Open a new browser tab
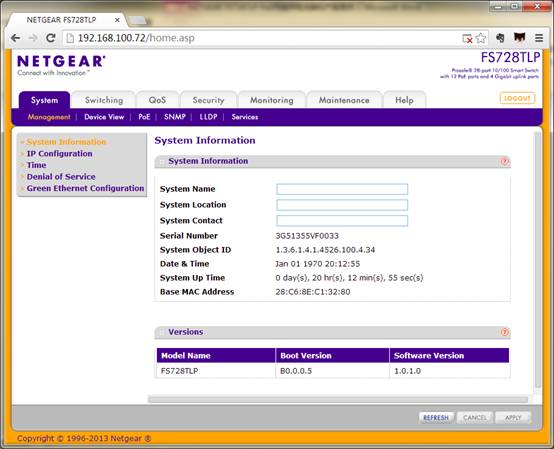This screenshot has height=449, width=554. coord(138,21)
